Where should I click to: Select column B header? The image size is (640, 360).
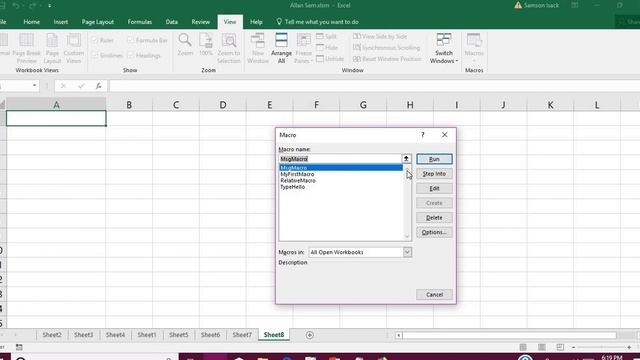coord(129,105)
